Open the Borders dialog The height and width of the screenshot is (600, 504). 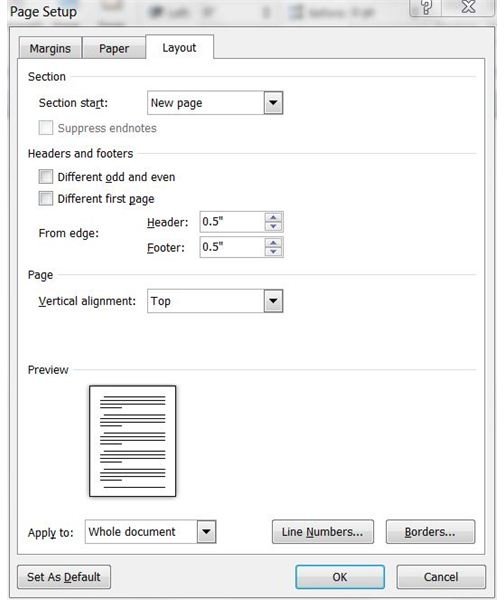[x=430, y=532]
